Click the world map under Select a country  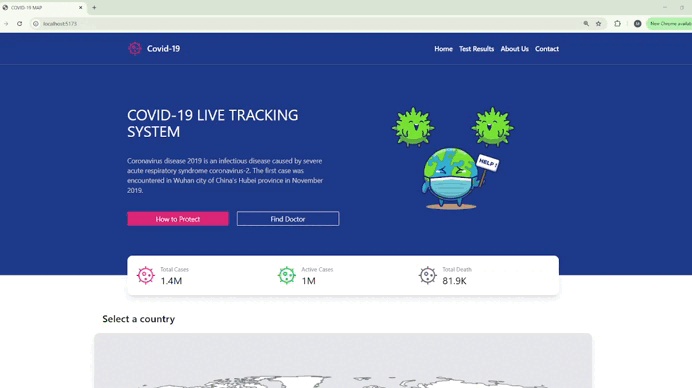point(343,361)
